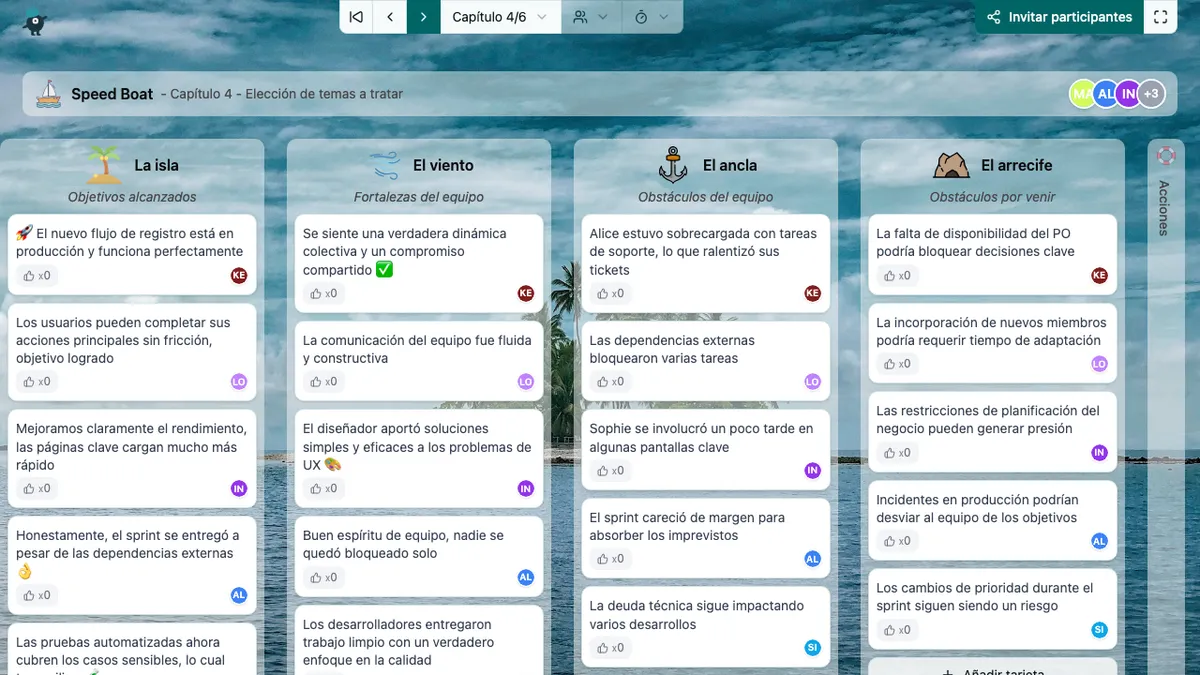Screen dimensions: 1200x675
Task: Click the anchor icon on El ancla column
Action: coord(673,164)
